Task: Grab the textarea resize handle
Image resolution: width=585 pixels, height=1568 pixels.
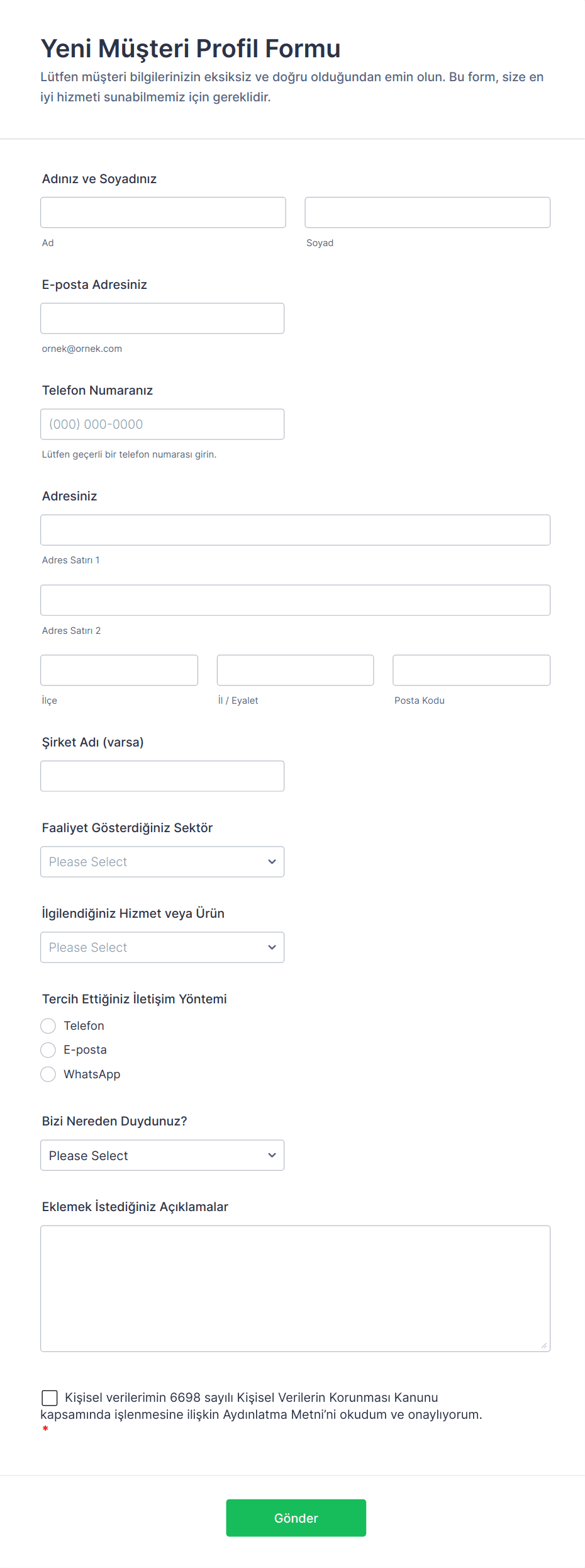Action: (x=544, y=1346)
